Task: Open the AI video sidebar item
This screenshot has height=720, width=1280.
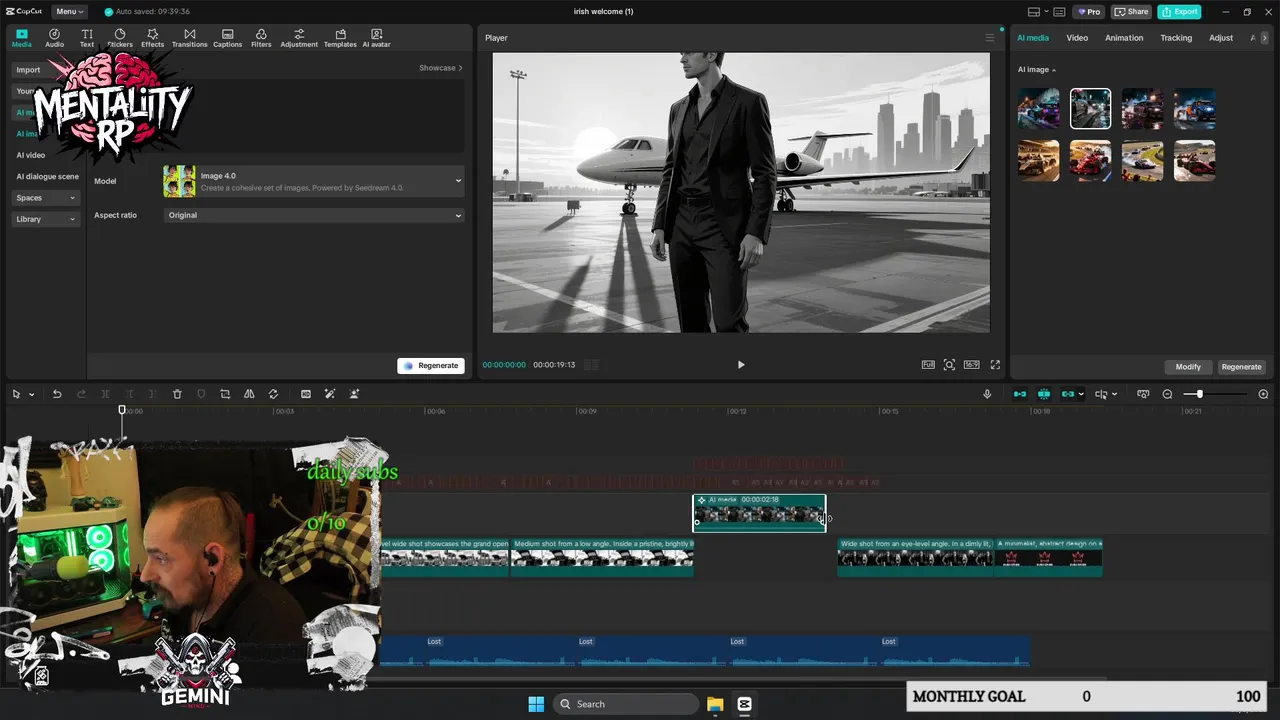Action: pyautogui.click(x=31, y=155)
